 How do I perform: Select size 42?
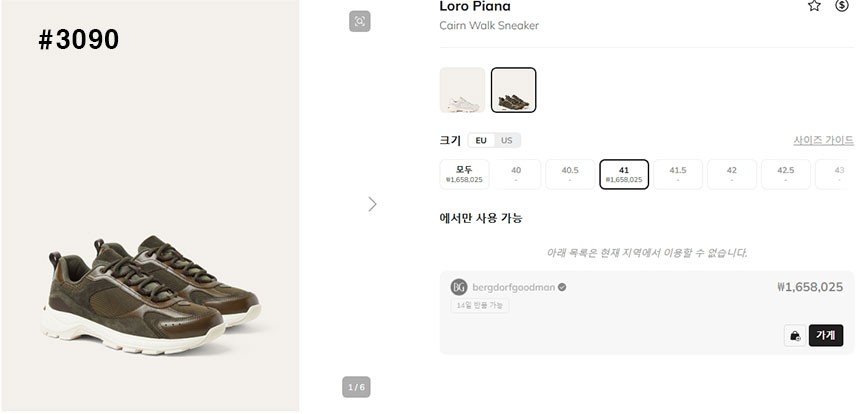click(732, 174)
